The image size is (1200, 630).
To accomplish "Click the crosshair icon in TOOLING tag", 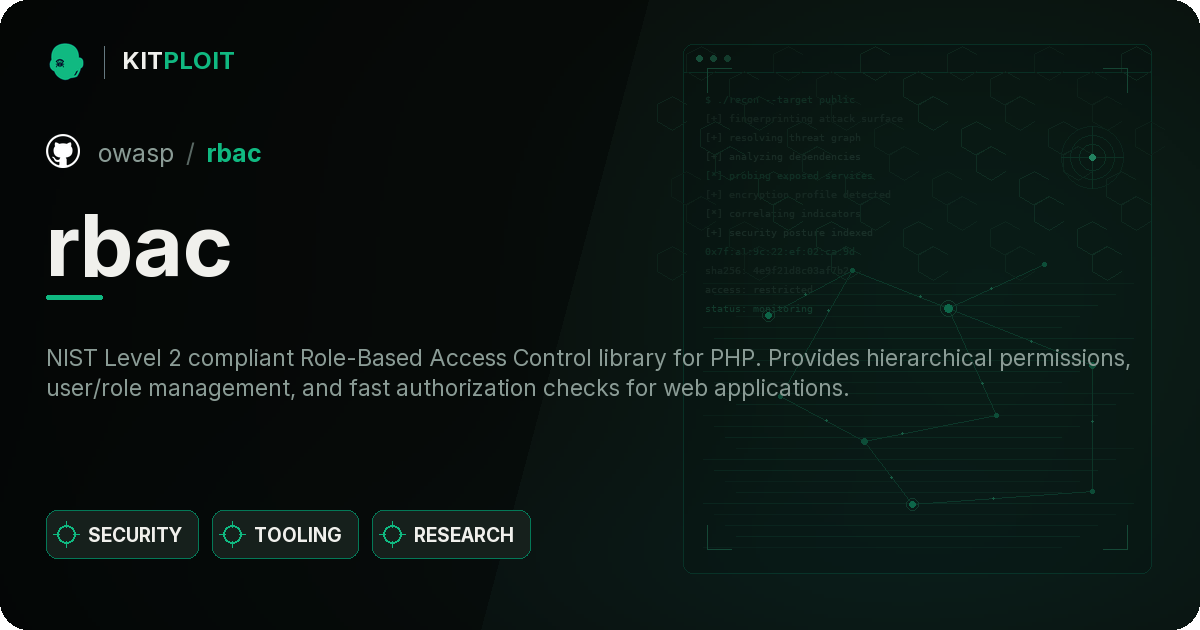I will tap(233, 535).
